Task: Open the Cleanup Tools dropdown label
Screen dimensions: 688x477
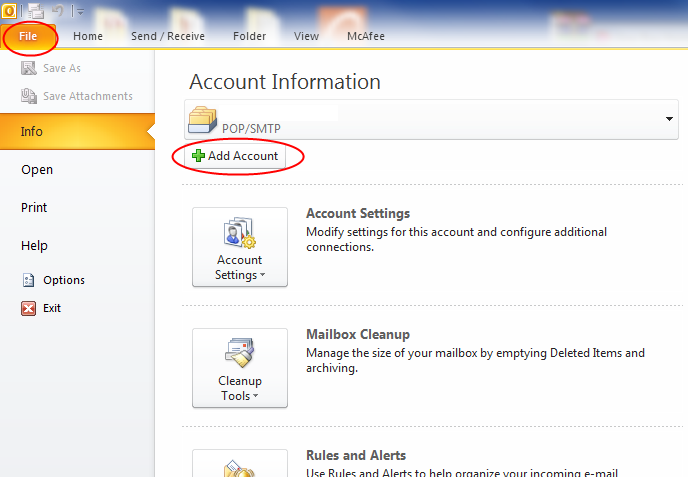Action: coord(240,389)
